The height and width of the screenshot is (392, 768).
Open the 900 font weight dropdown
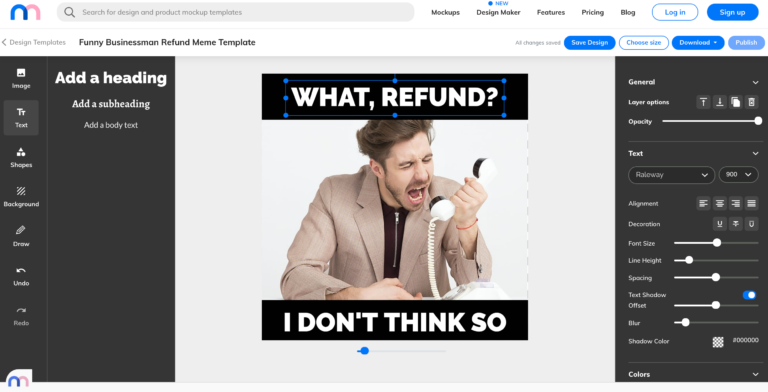739,175
